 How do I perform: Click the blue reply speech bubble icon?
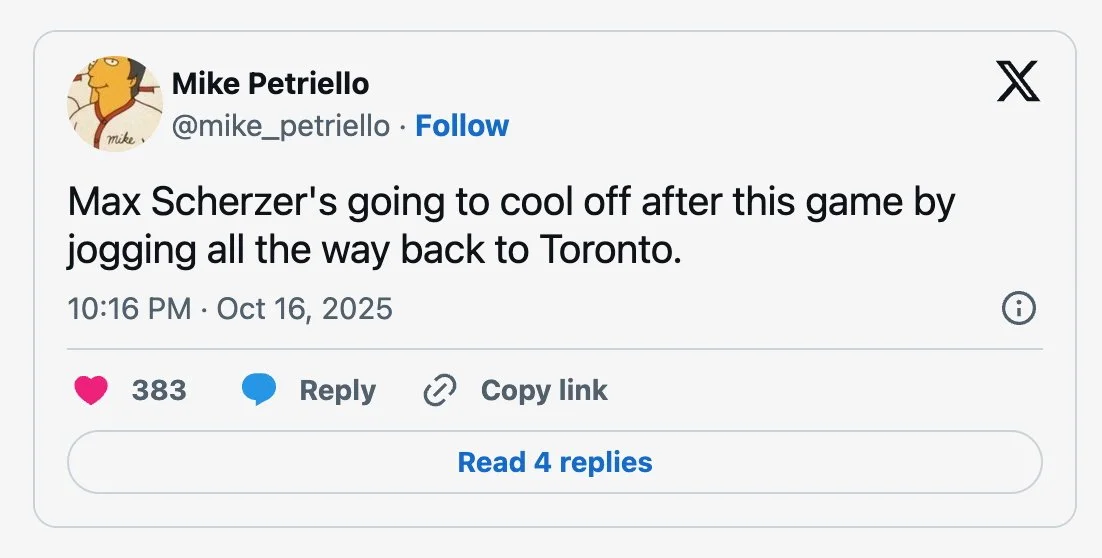259,391
